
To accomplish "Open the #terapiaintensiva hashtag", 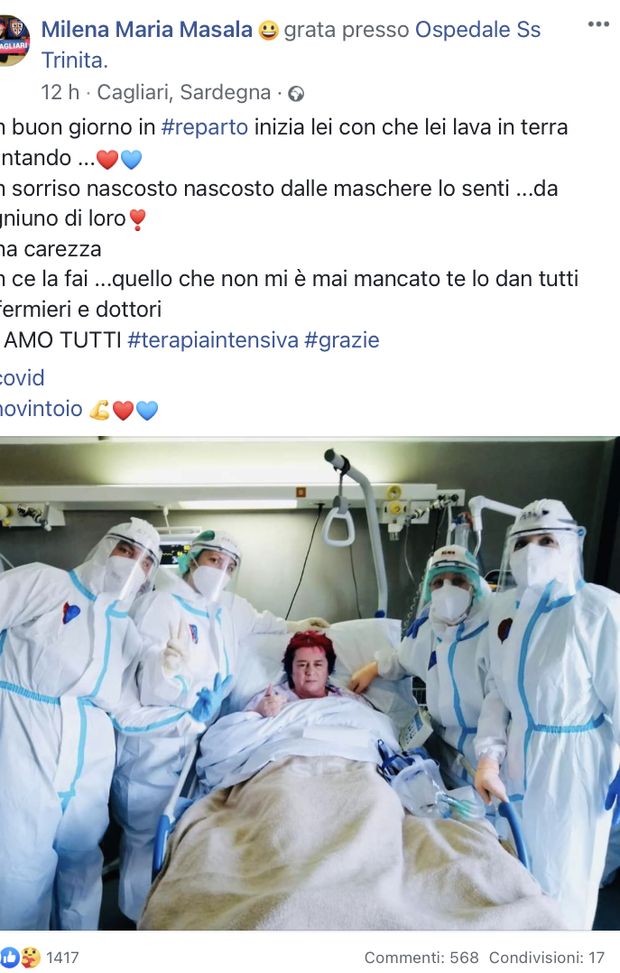I will (213, 340).
